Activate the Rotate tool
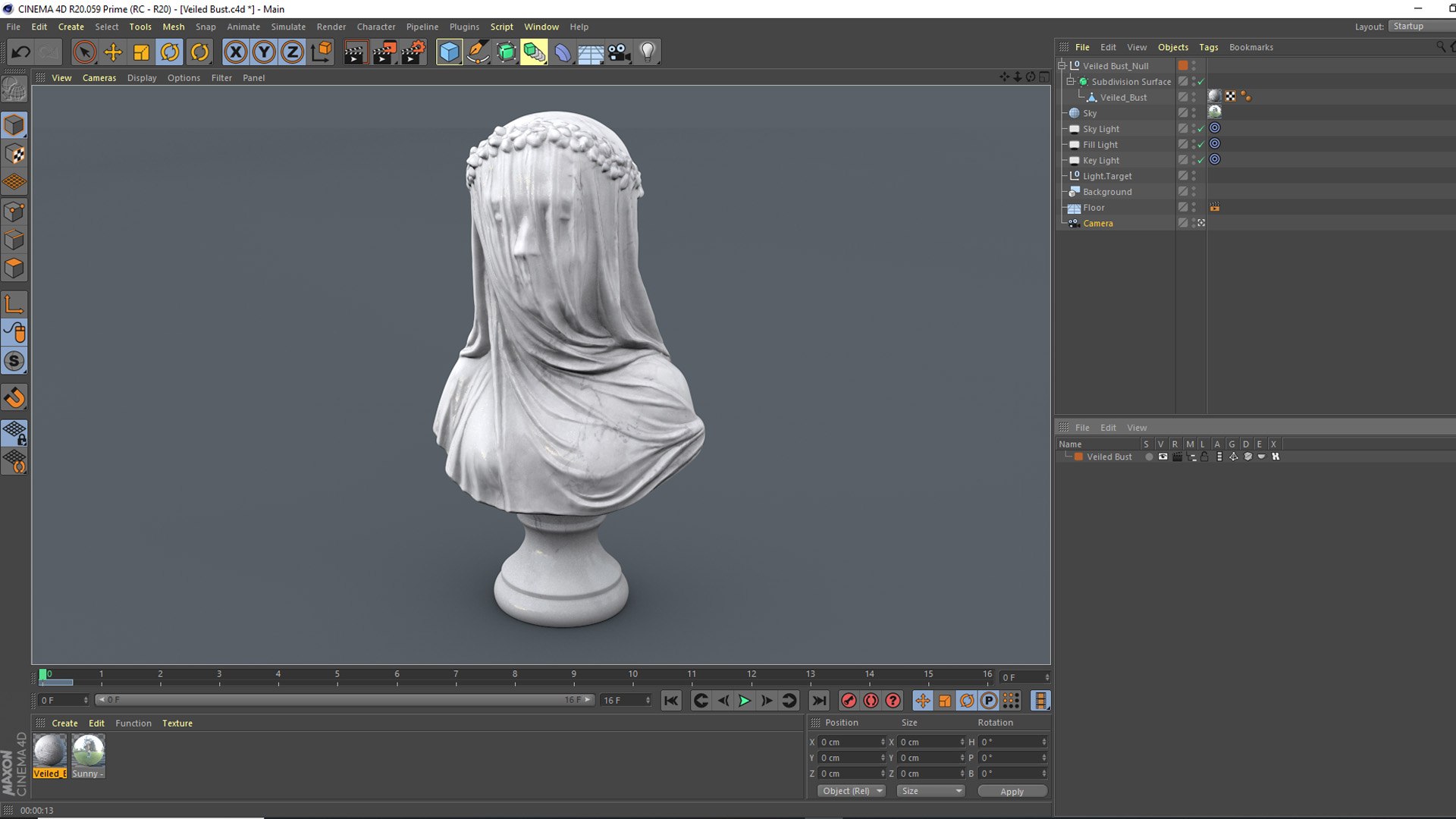1456x819 pixels. [170, 52]
